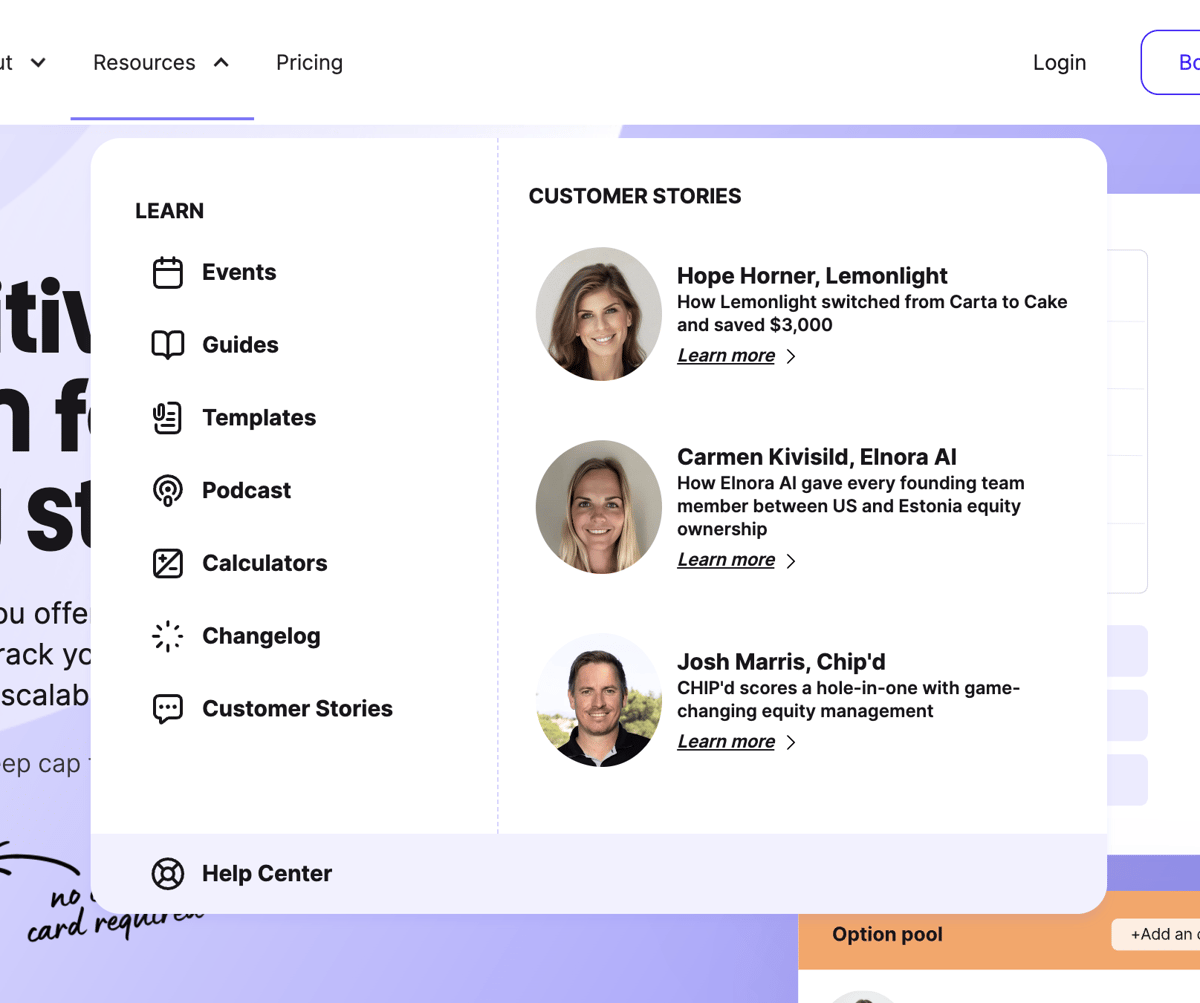Open Help Center via its lifebuoy icon
The image size is (1200, 1003).
click(x=168, y=873)
